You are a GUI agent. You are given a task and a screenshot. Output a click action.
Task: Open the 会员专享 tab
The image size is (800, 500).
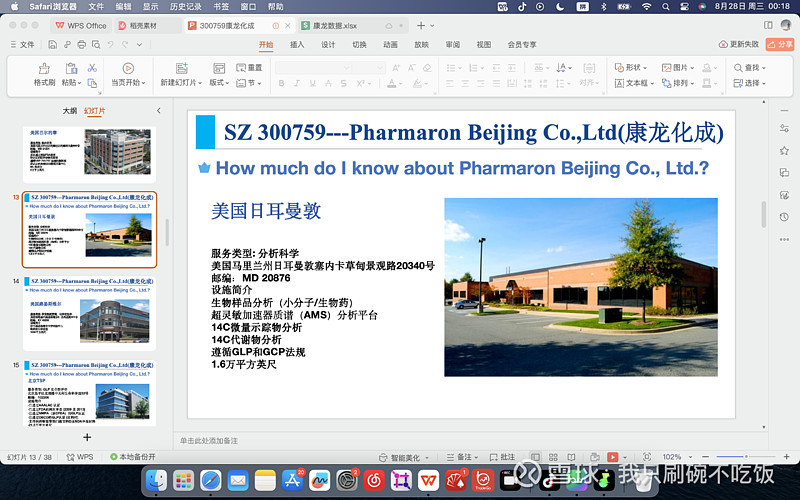click(522, 45)
